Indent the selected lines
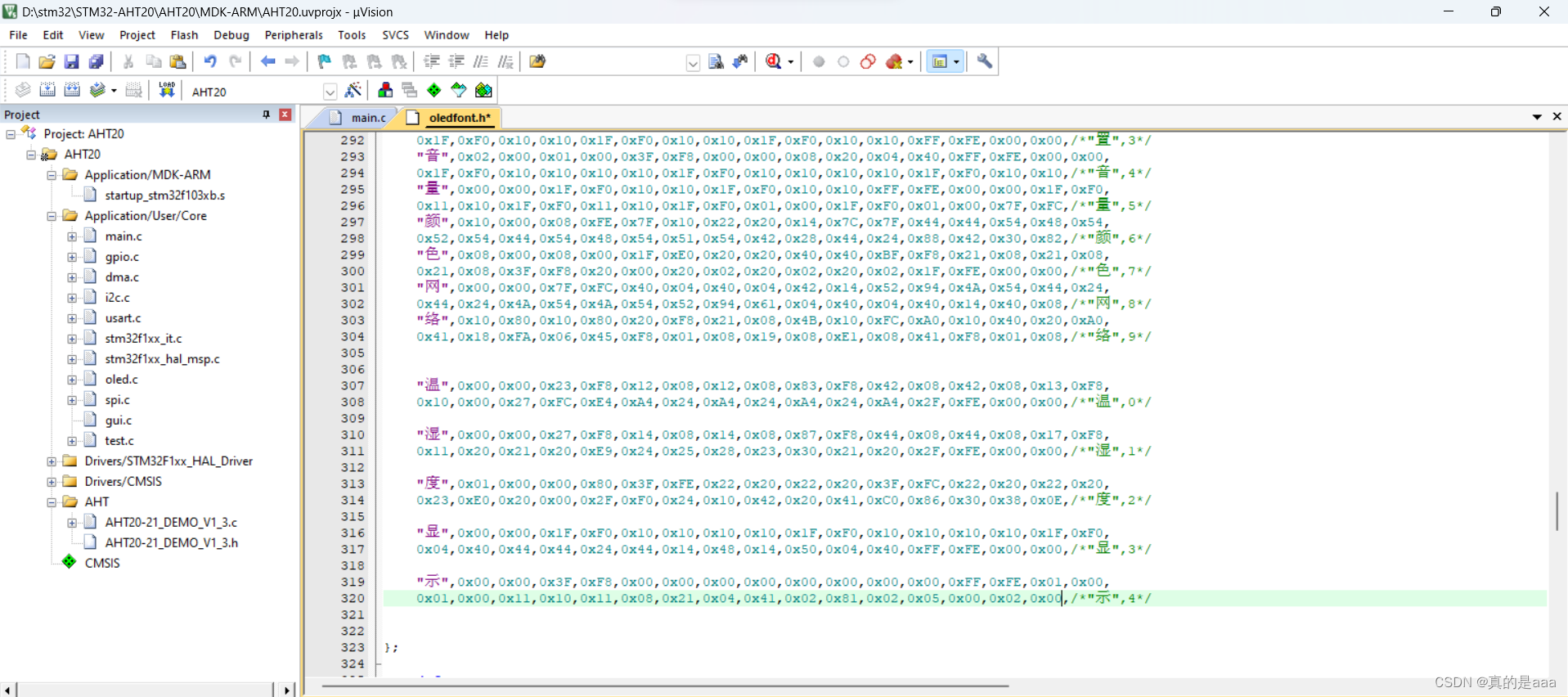Screen dimensions: 1568x697 432,61
